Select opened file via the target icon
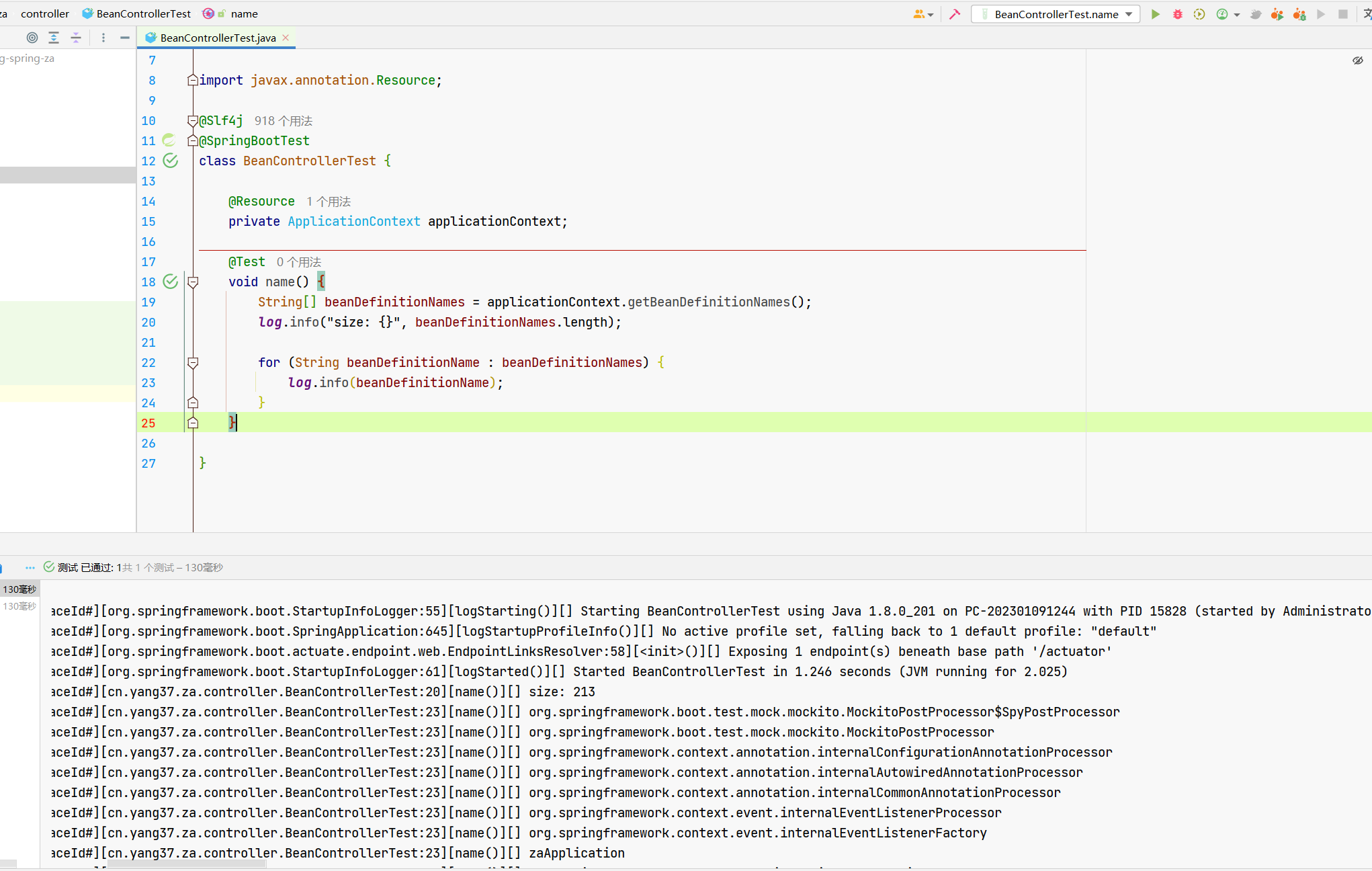The image size is (1372, 871). coord(32,38)
